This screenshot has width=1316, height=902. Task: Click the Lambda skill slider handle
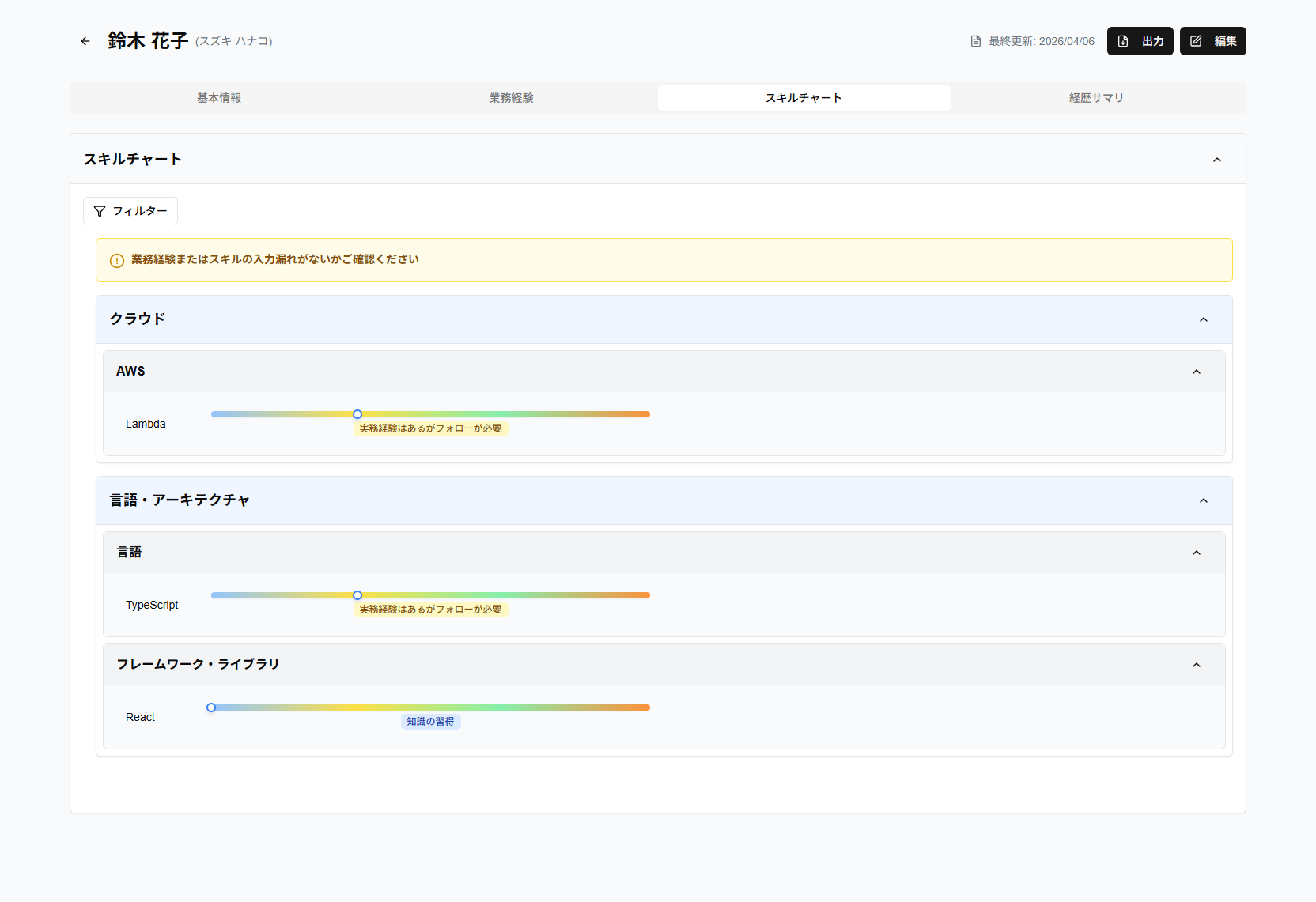point(357,414)
